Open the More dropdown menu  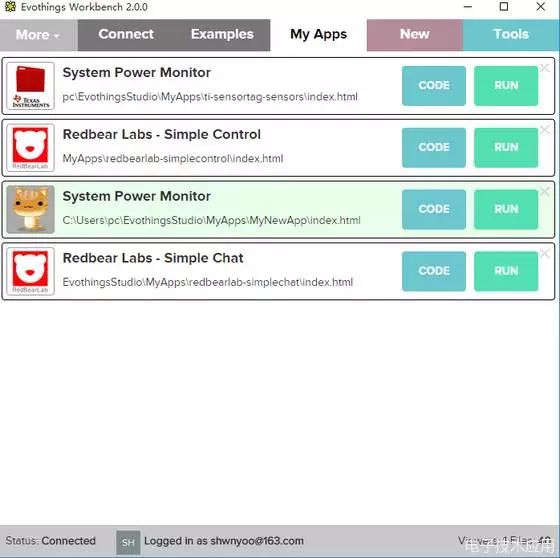38,35
